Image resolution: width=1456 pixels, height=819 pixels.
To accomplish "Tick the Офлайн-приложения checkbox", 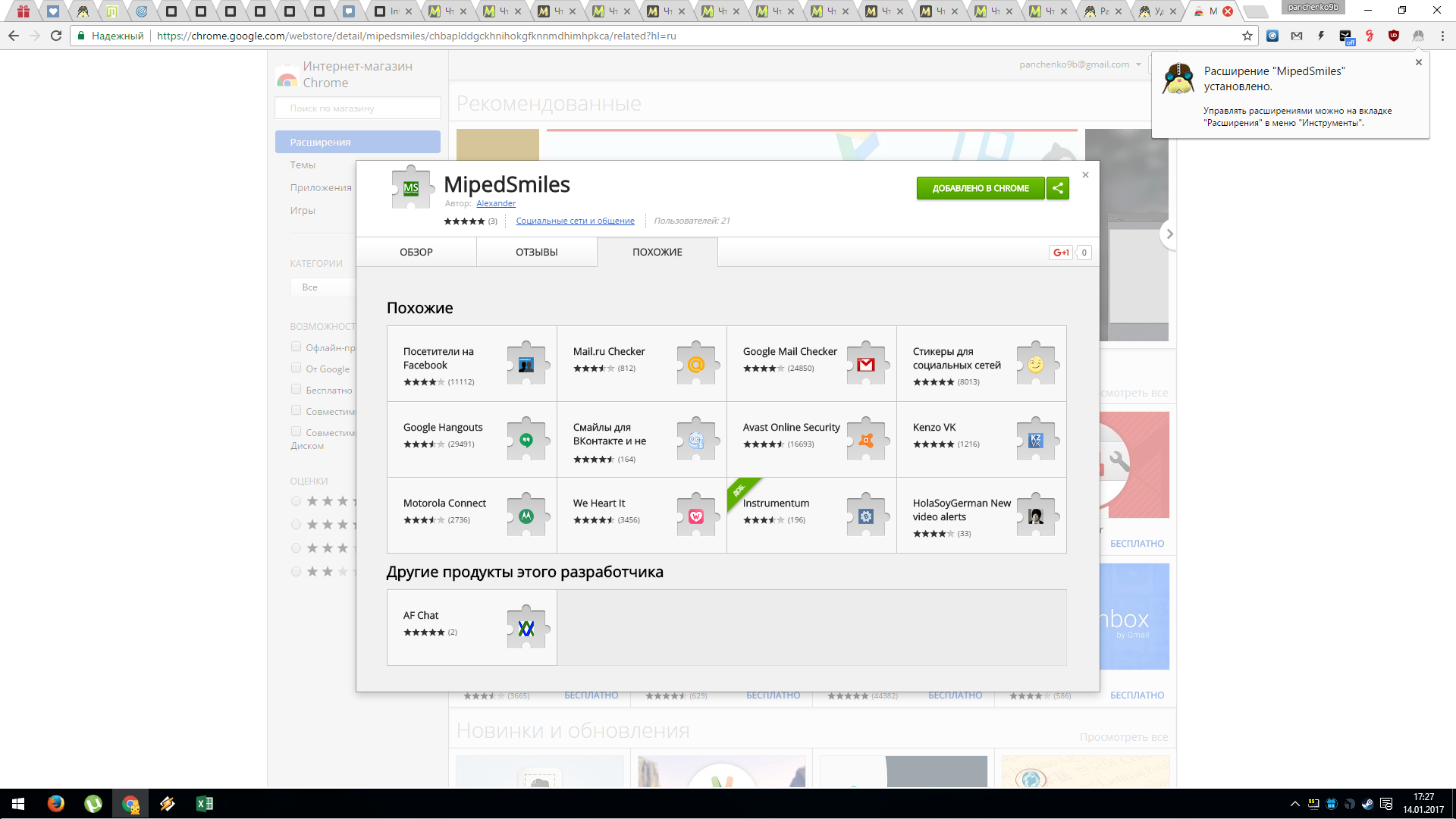I will [297, 347].
